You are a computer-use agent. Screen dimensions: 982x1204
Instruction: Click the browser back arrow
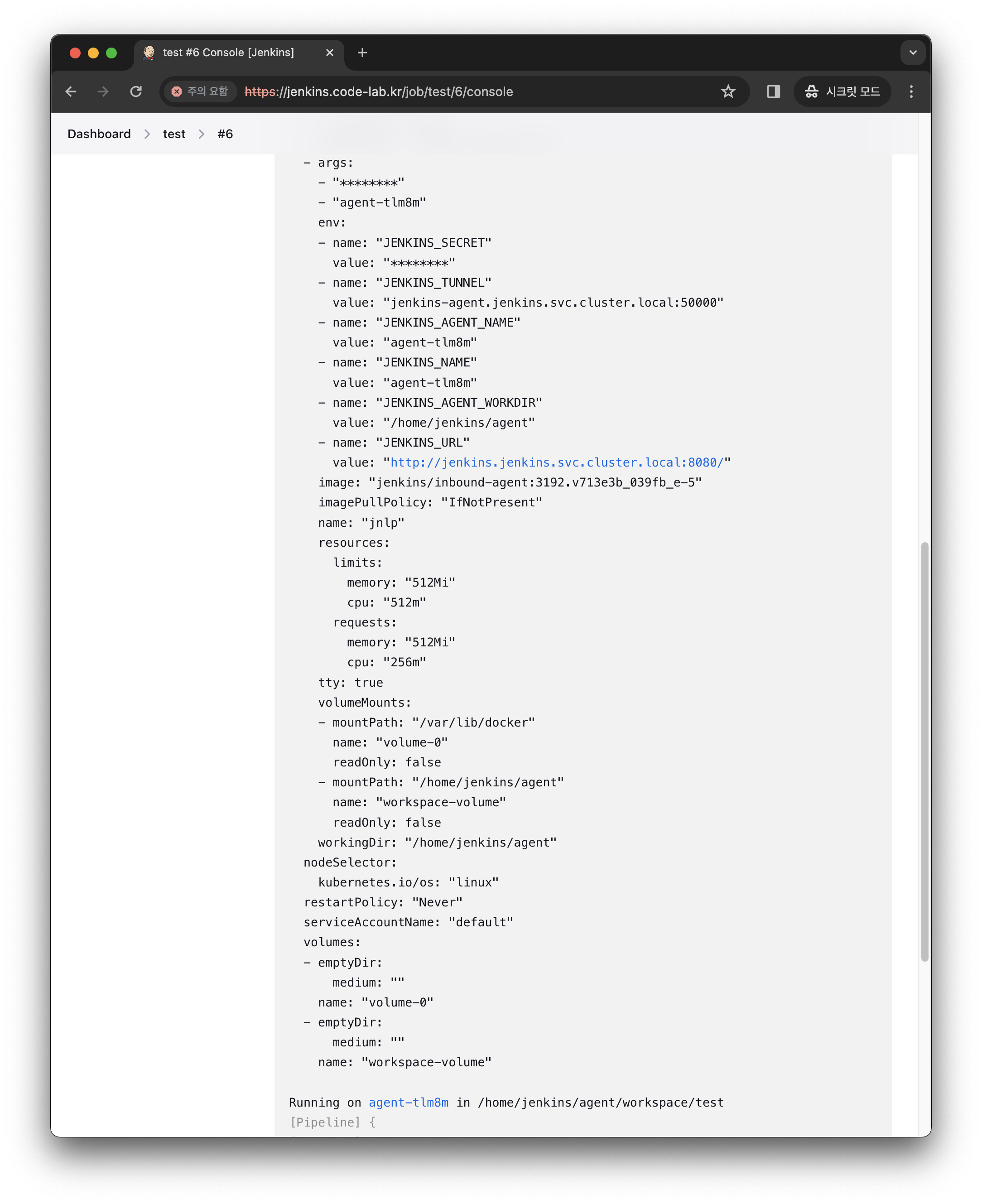(71, 92)
